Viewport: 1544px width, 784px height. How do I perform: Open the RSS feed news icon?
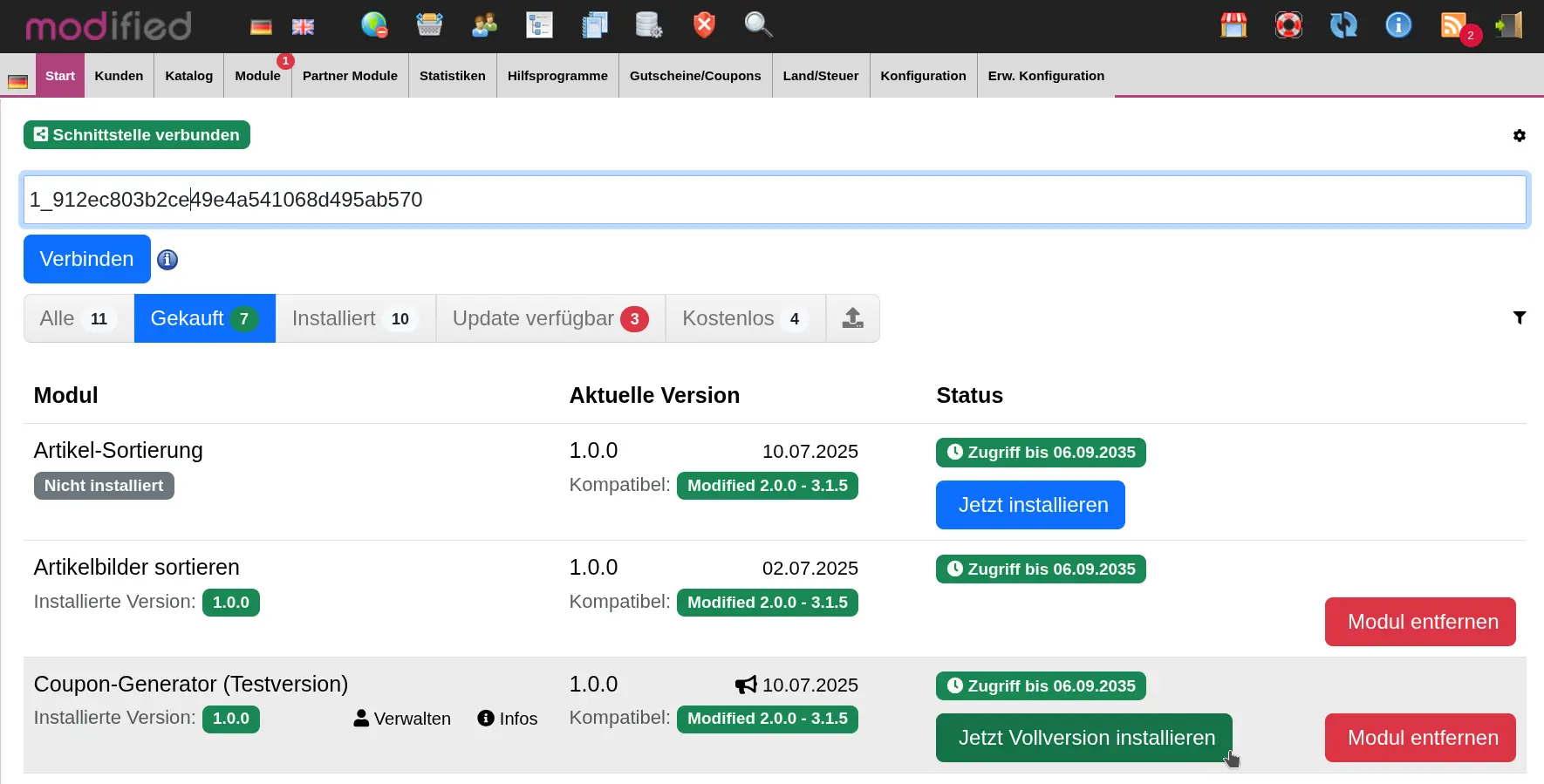[x=1453, y=25]
